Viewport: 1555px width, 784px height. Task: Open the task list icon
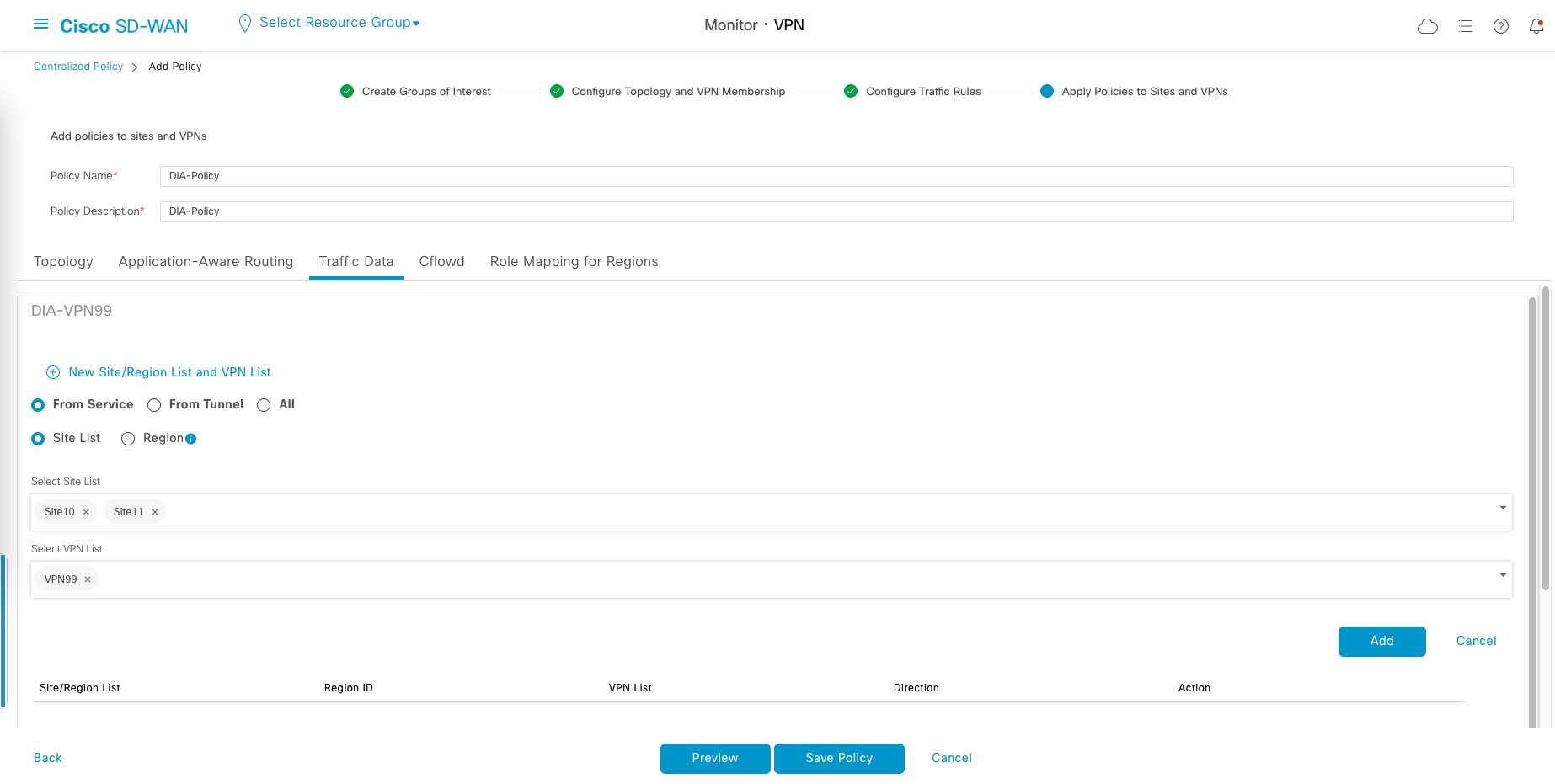[1466, 26]
